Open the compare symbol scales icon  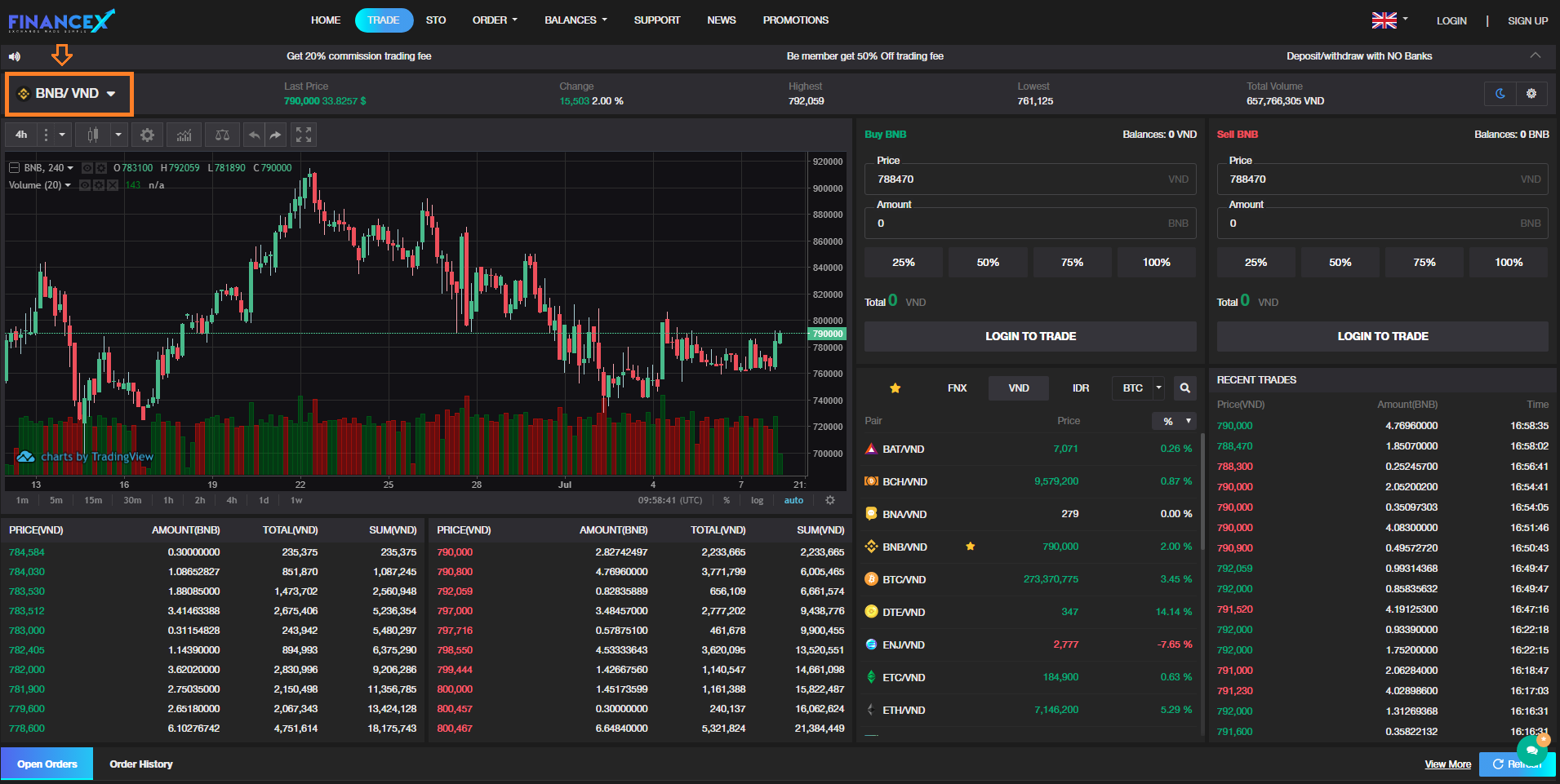[222, 135]
